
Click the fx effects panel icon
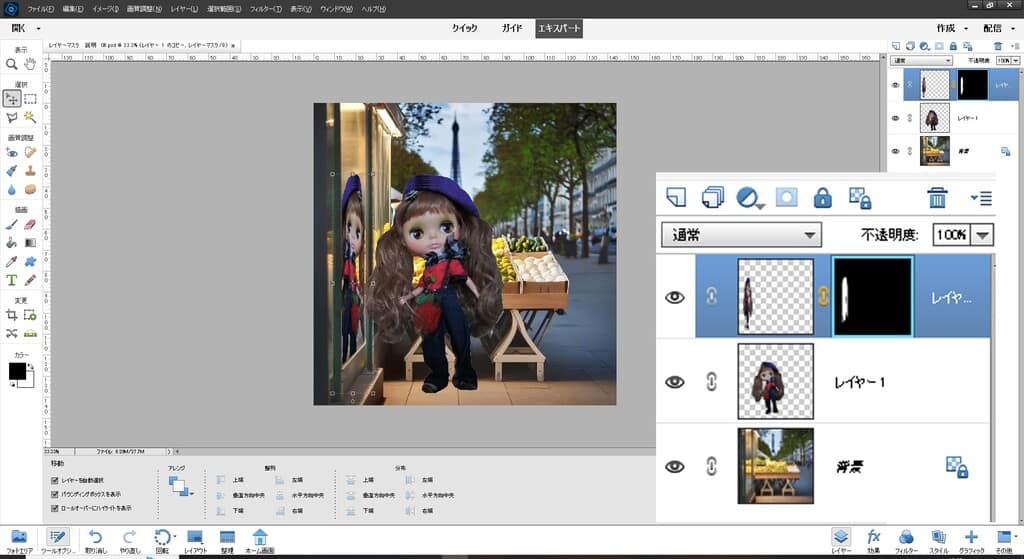coord(872,537)
